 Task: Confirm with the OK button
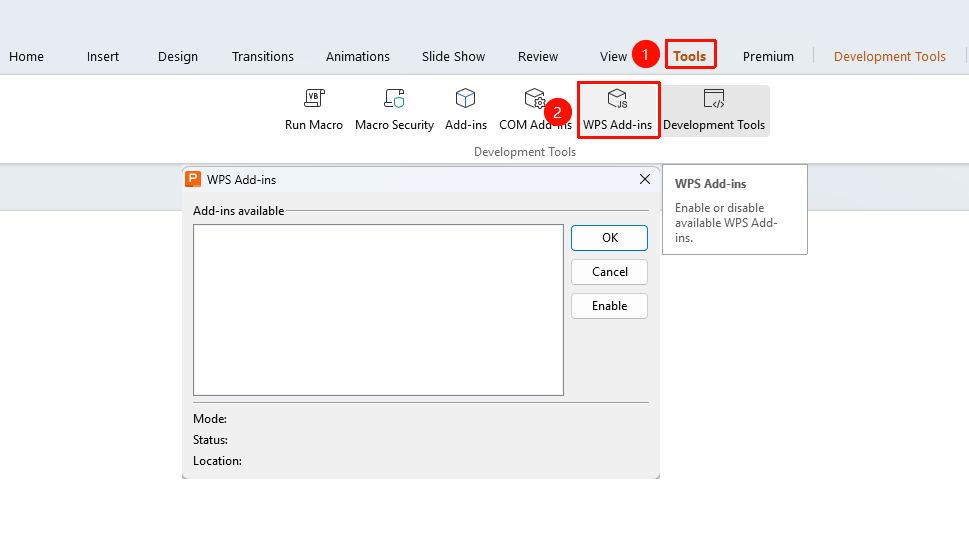pyautogui.click(x=609, y=238)
